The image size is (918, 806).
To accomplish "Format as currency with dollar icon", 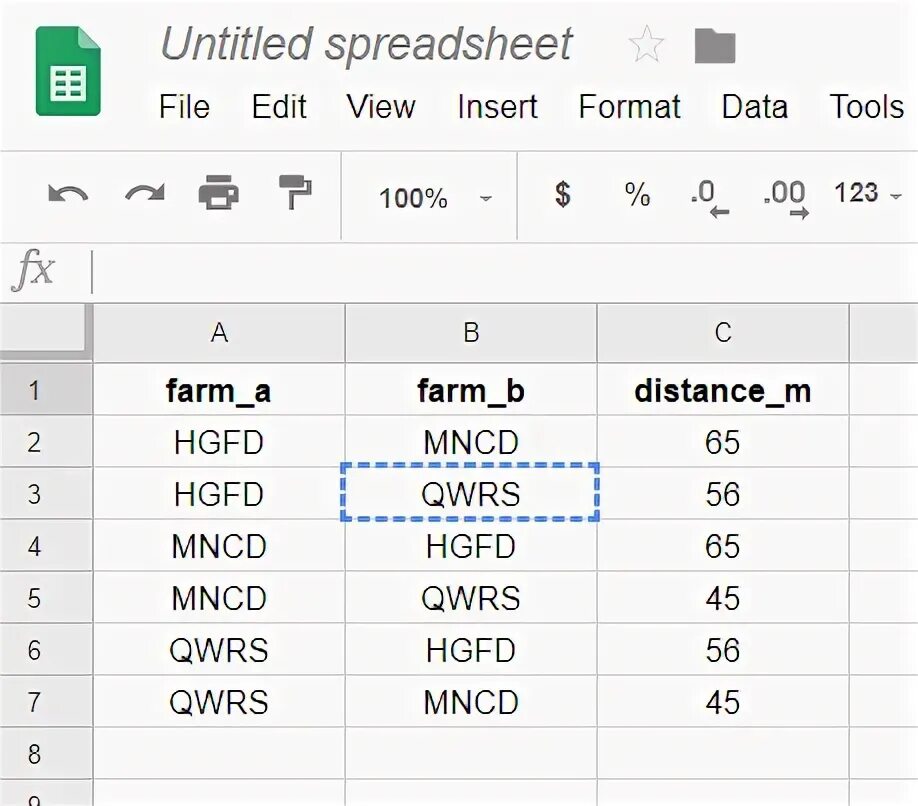I will click(563, 194).
